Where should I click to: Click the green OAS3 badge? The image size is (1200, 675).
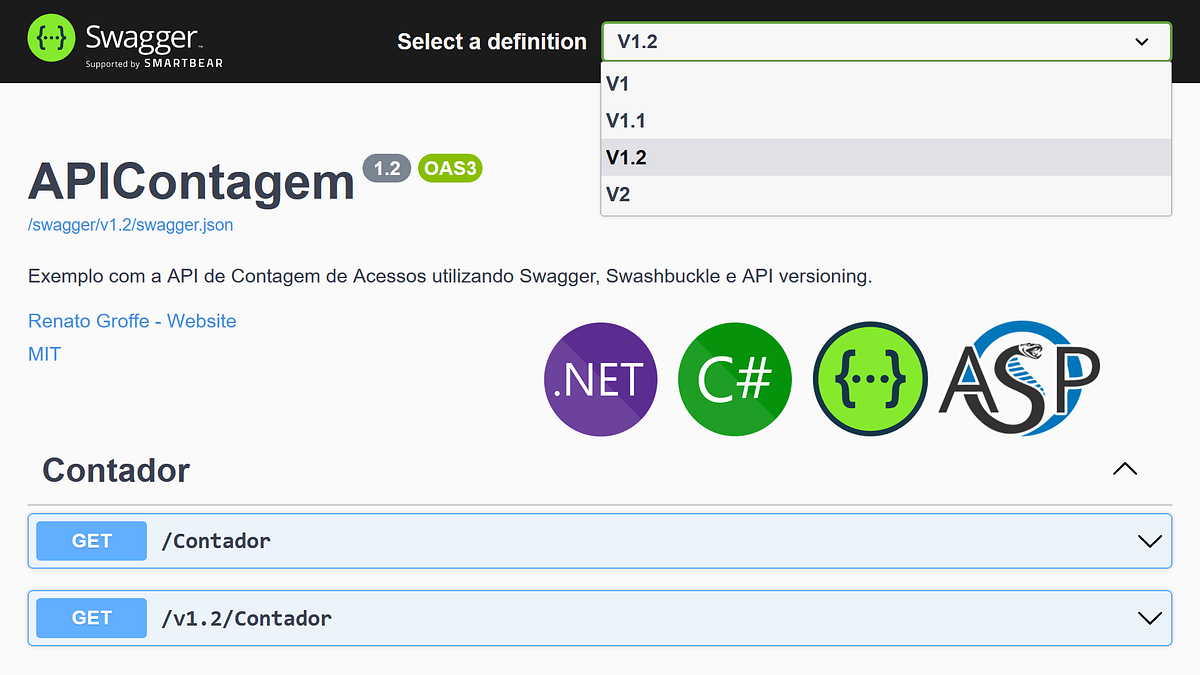pos(449,168)
